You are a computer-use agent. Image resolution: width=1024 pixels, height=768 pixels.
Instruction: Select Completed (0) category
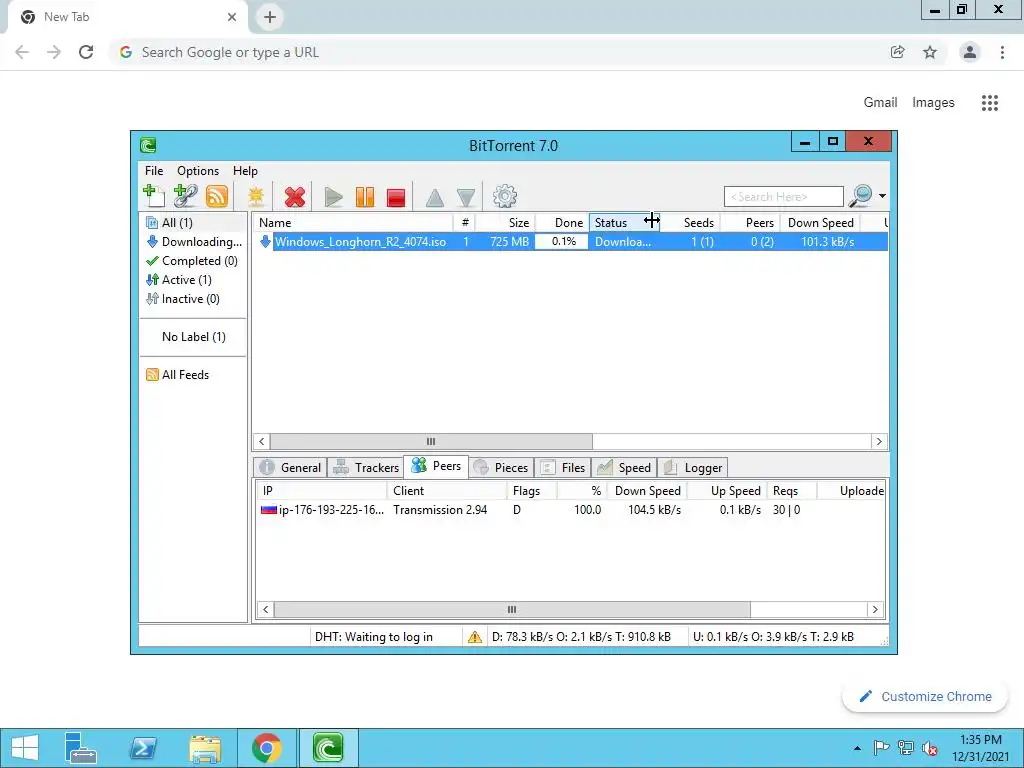[193, 261]
